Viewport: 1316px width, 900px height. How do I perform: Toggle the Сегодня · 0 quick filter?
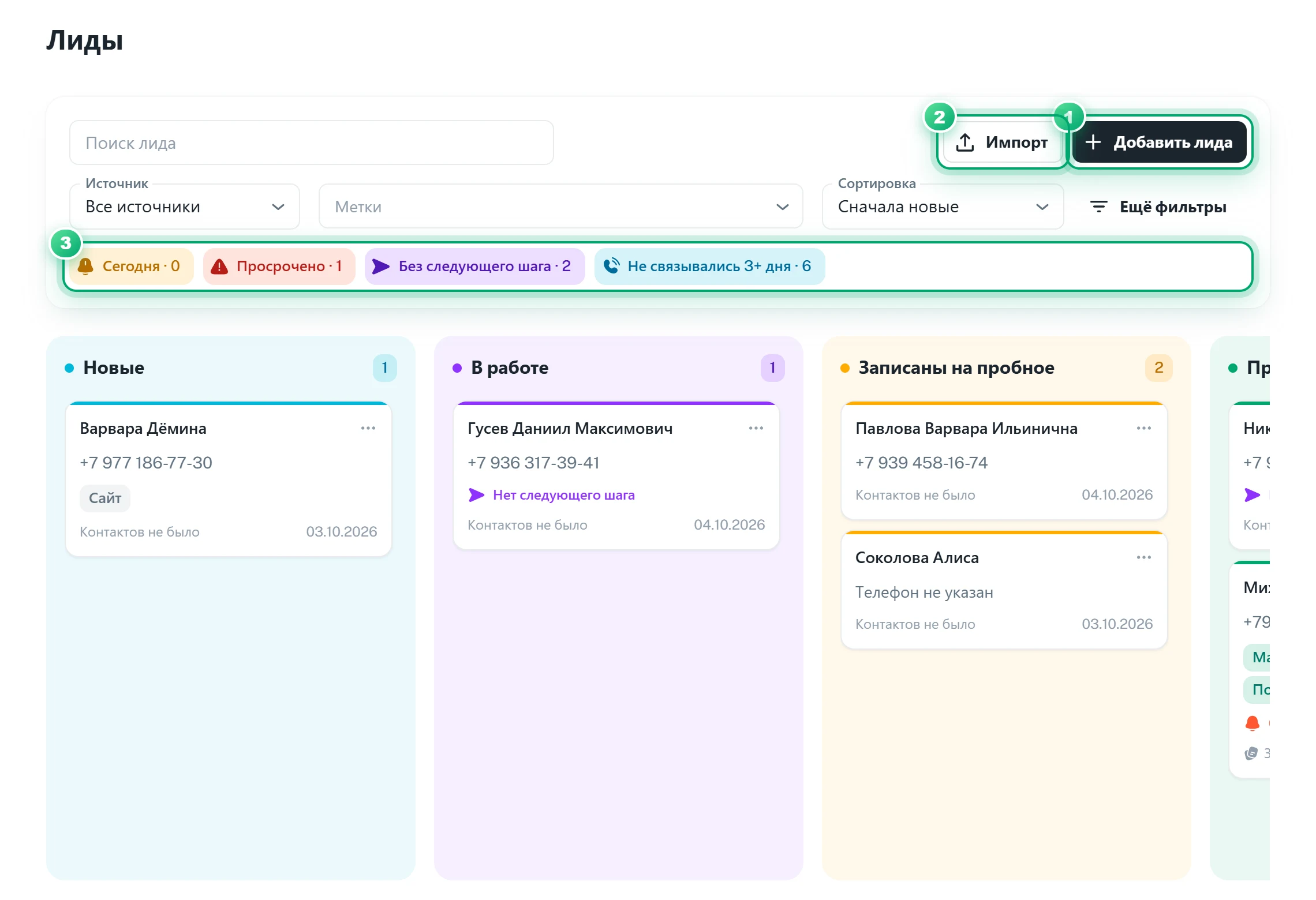tap(132, 266)
